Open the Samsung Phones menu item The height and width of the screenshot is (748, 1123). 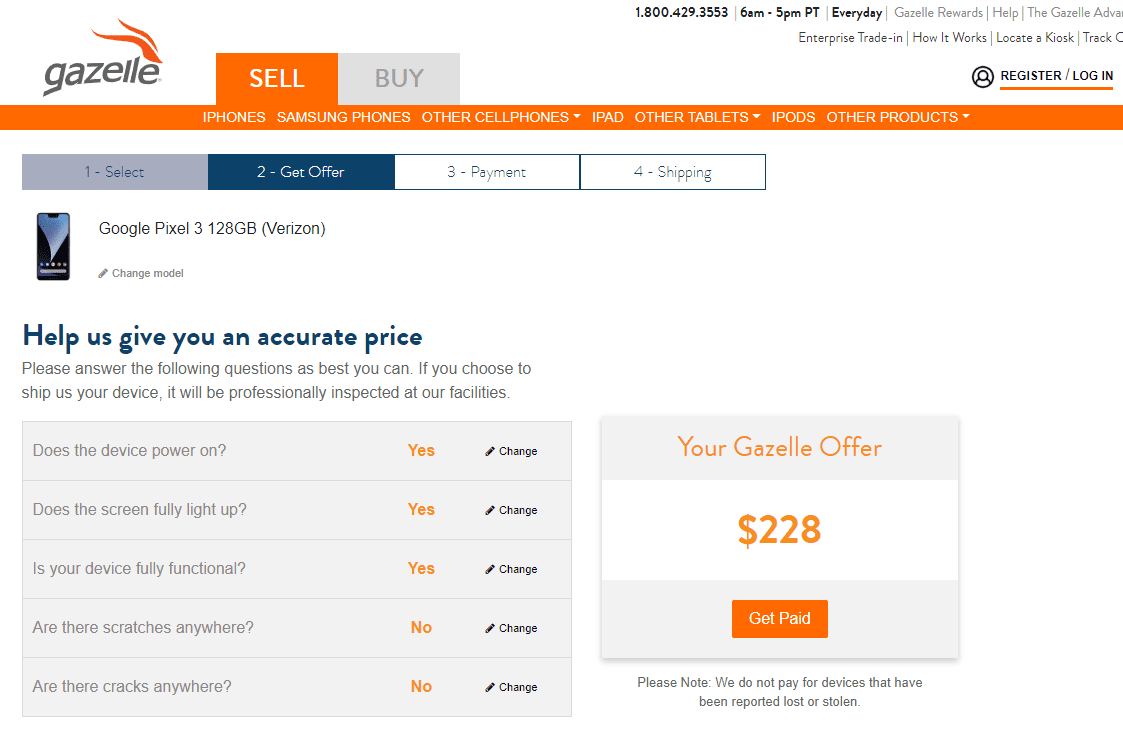pos(343,117)
